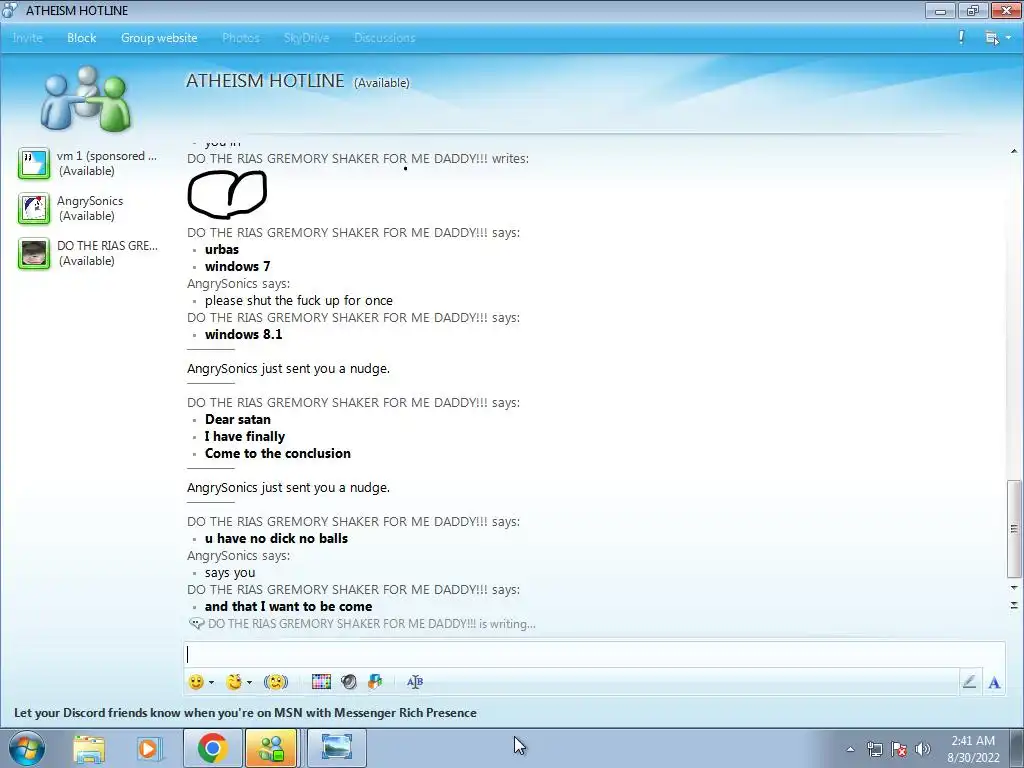This screenshot has height=768, width=1024.
Task: Click into the message input box
Action: [x=593, y=654]
